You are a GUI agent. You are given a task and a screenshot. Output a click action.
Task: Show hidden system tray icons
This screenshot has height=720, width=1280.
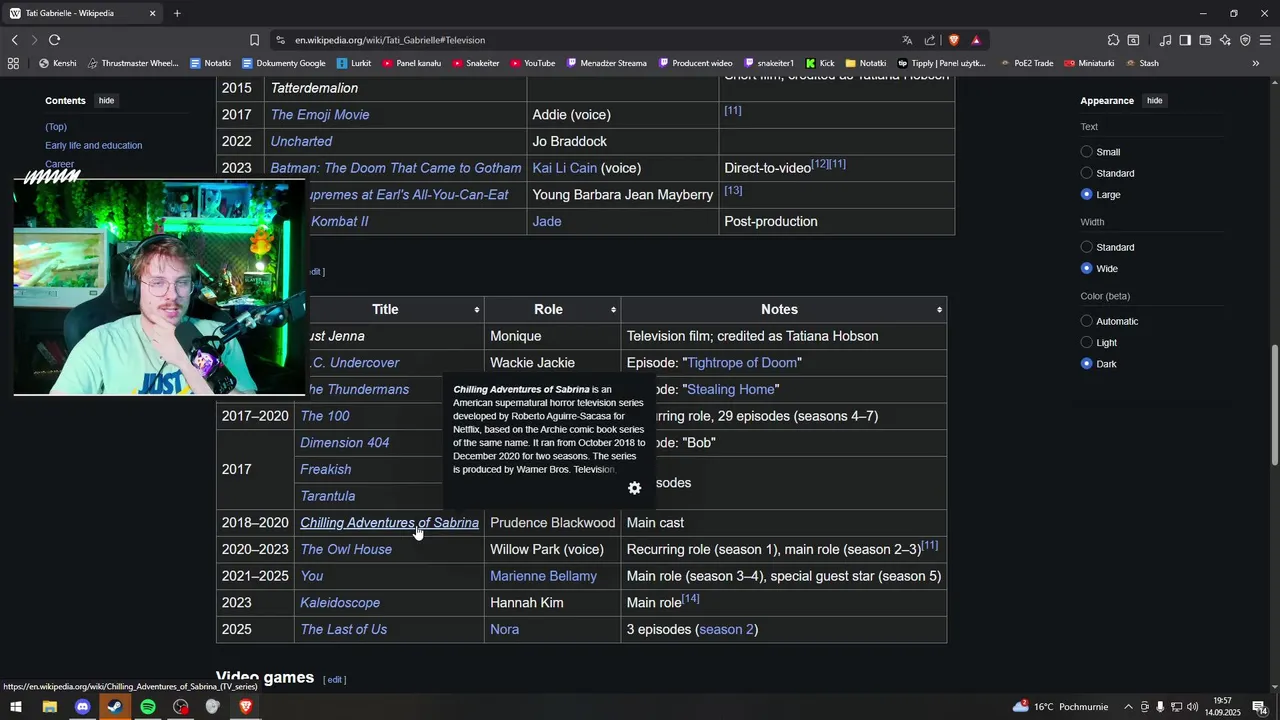coord(1129,707)
